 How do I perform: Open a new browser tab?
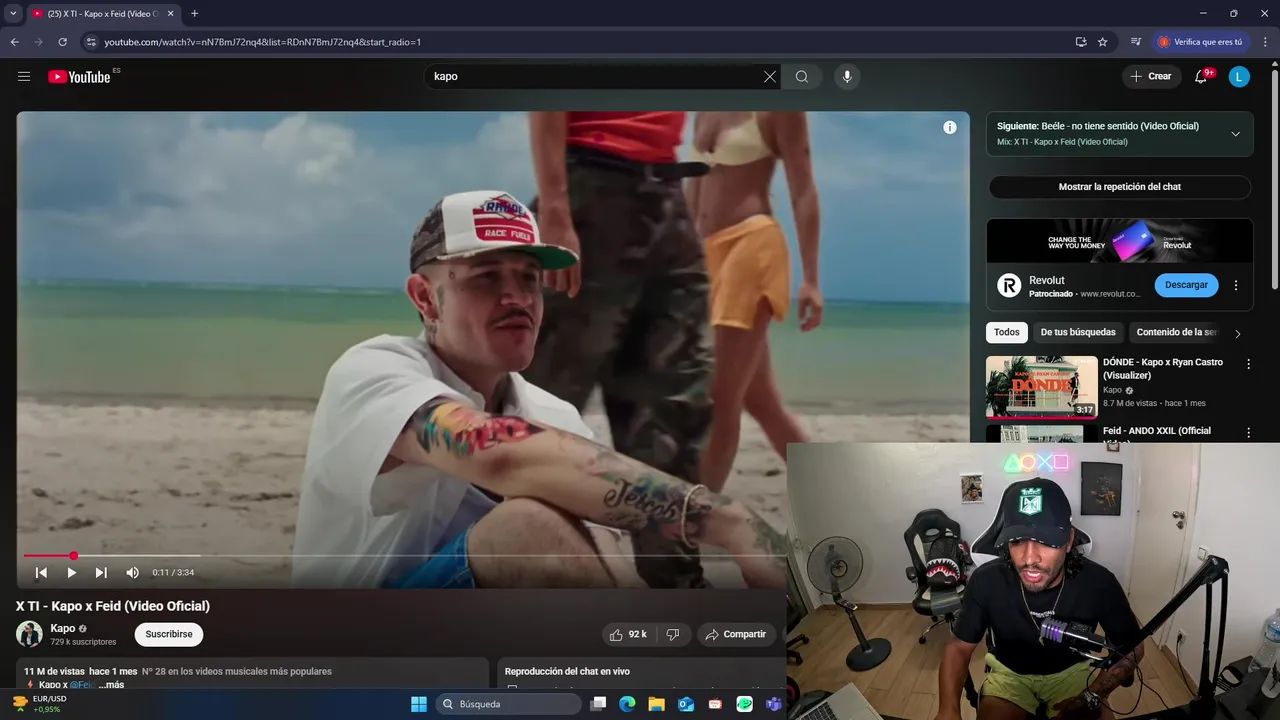pos(194,13)
